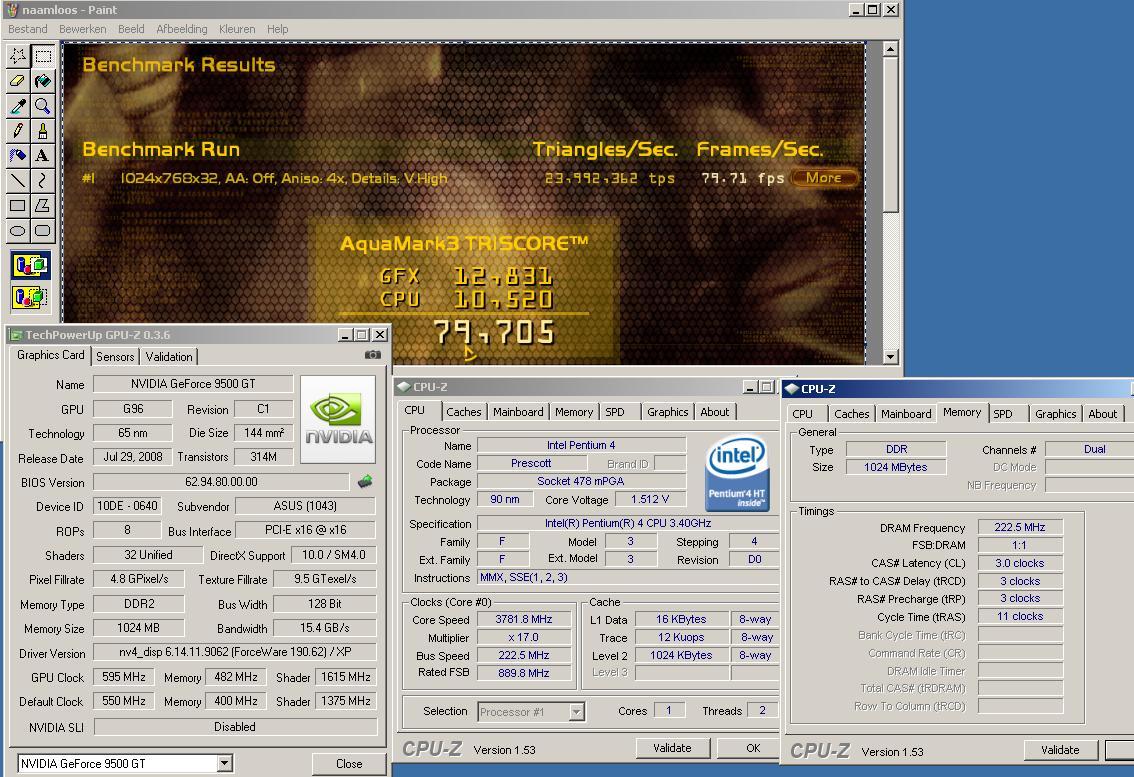Image resolution: width=1134 pixels, height=777 pixels.
Task: Select the Line tool in Paint
Action: [x=18, y=181]
